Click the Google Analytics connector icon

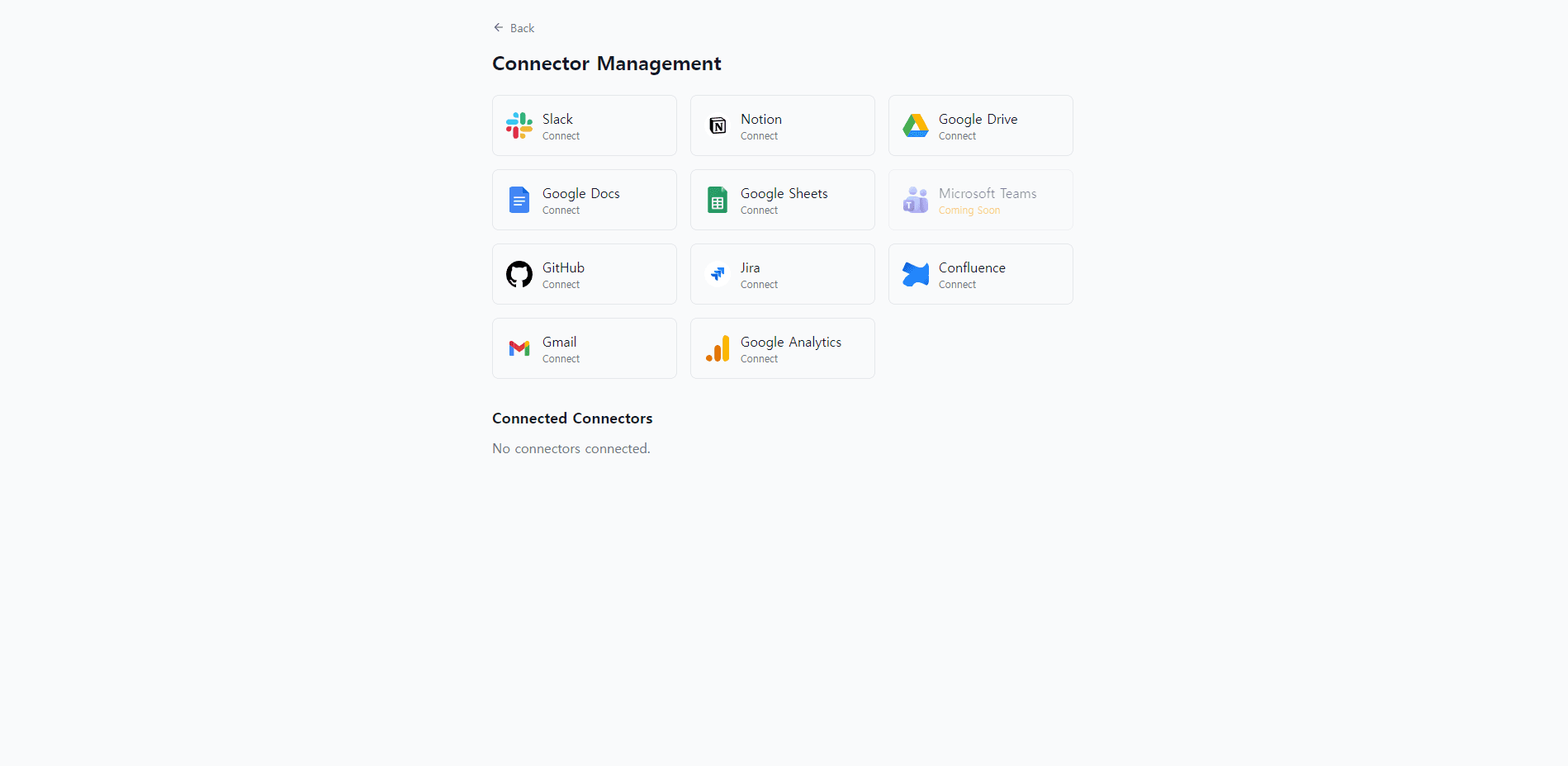717,348
